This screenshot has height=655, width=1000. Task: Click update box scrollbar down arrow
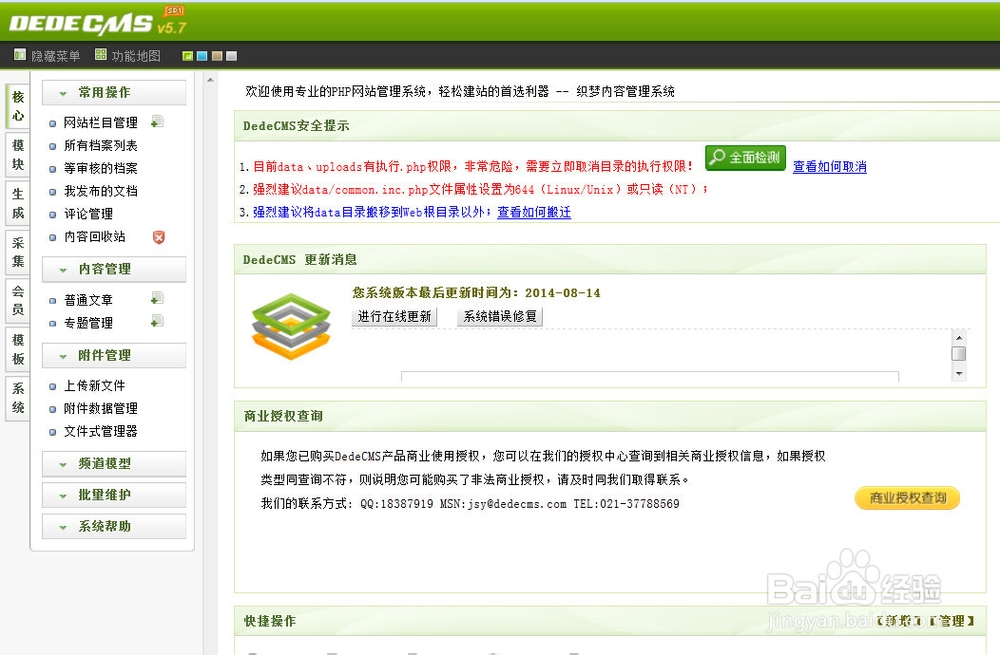pyautogui.click(x=959, y=374)
